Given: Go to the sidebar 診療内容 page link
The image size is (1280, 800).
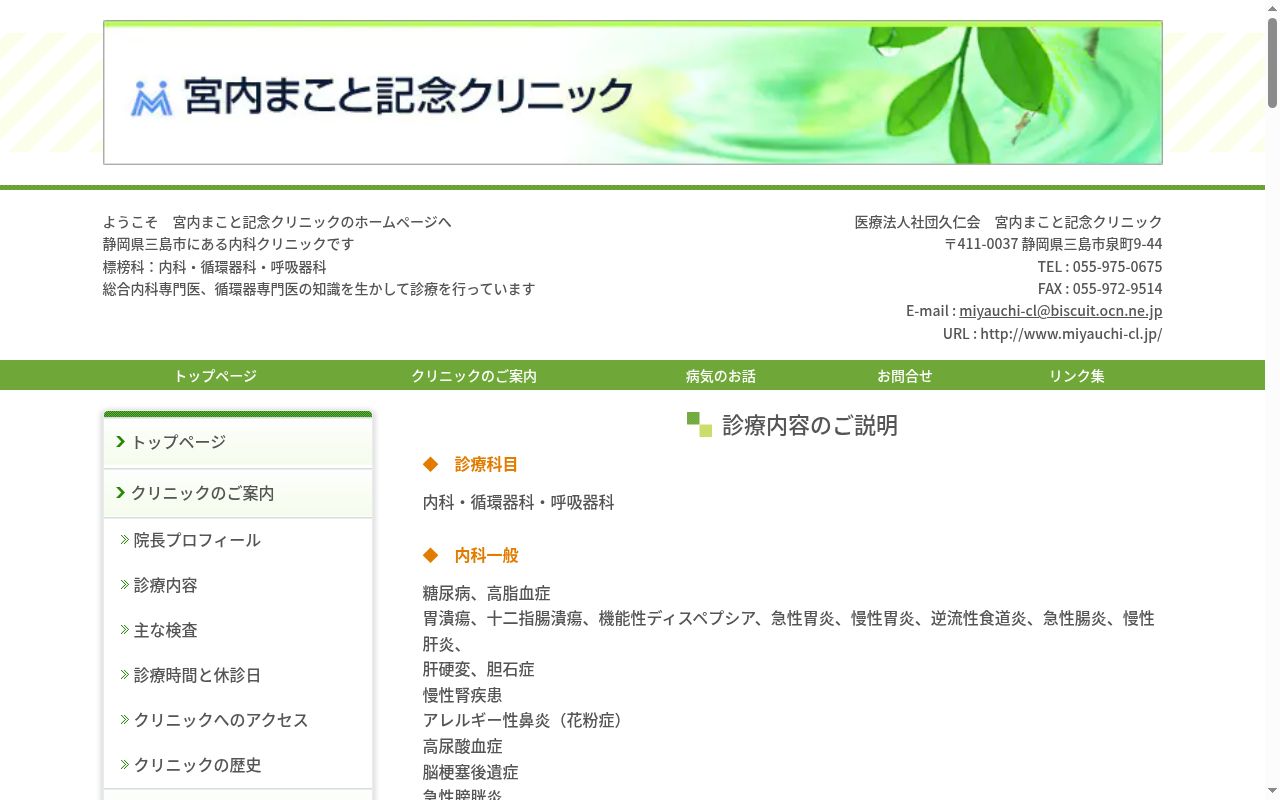Looking at the screenshot, I should (x=166, y=585).
